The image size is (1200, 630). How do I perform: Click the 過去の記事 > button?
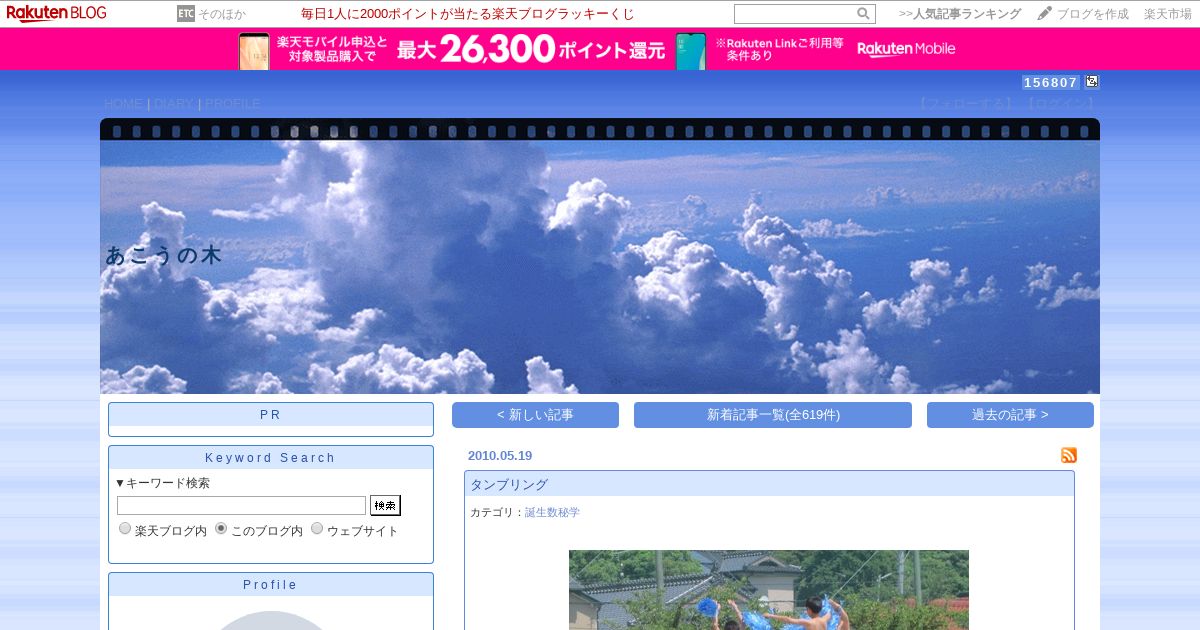pyautogui.click(x=1010, y=415)
